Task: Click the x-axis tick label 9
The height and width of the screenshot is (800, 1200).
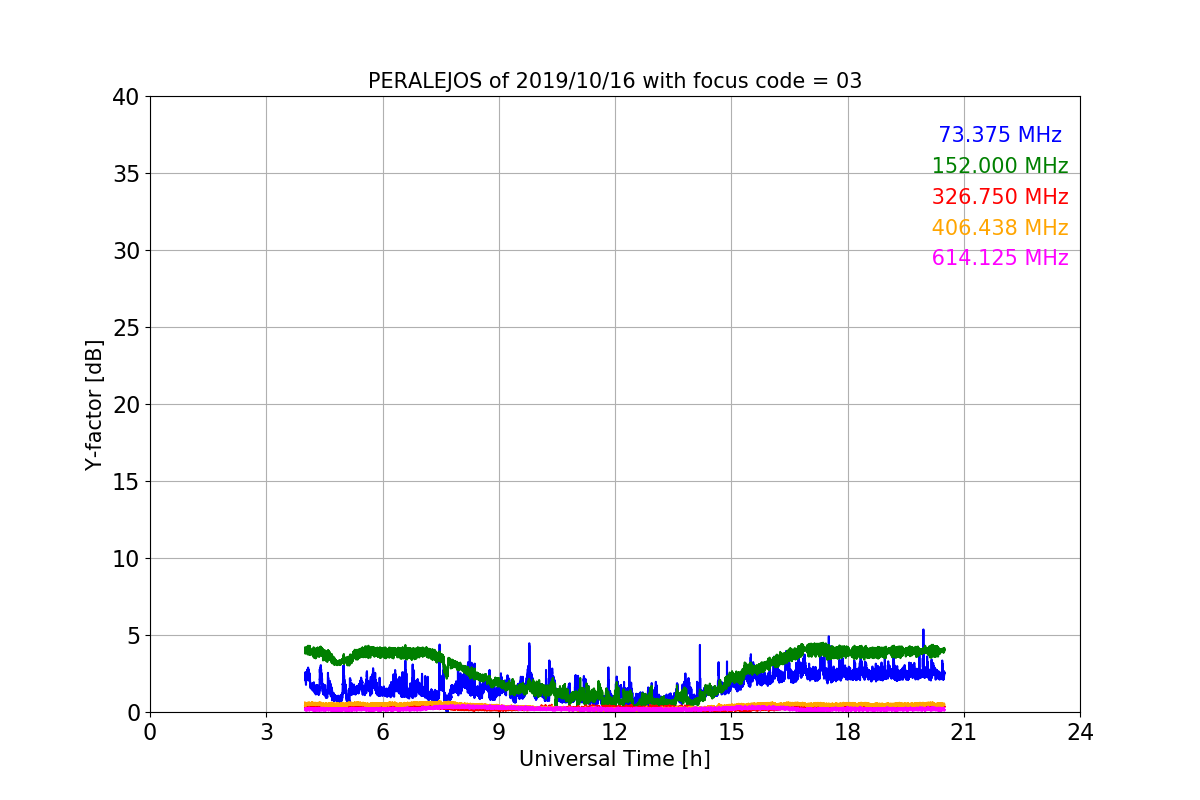Action: 499,732
